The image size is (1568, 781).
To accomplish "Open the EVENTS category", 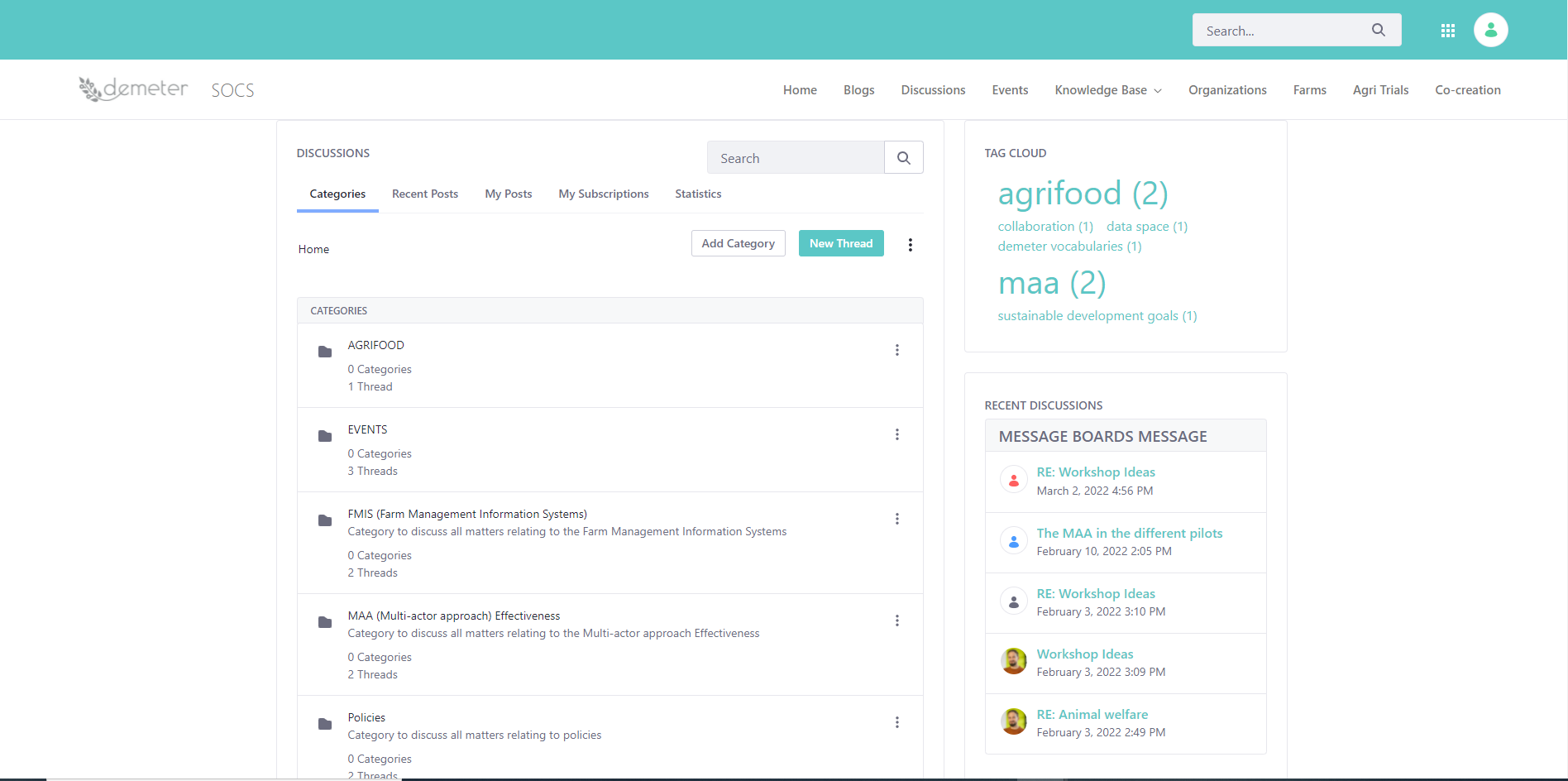I will coord(367,429).
